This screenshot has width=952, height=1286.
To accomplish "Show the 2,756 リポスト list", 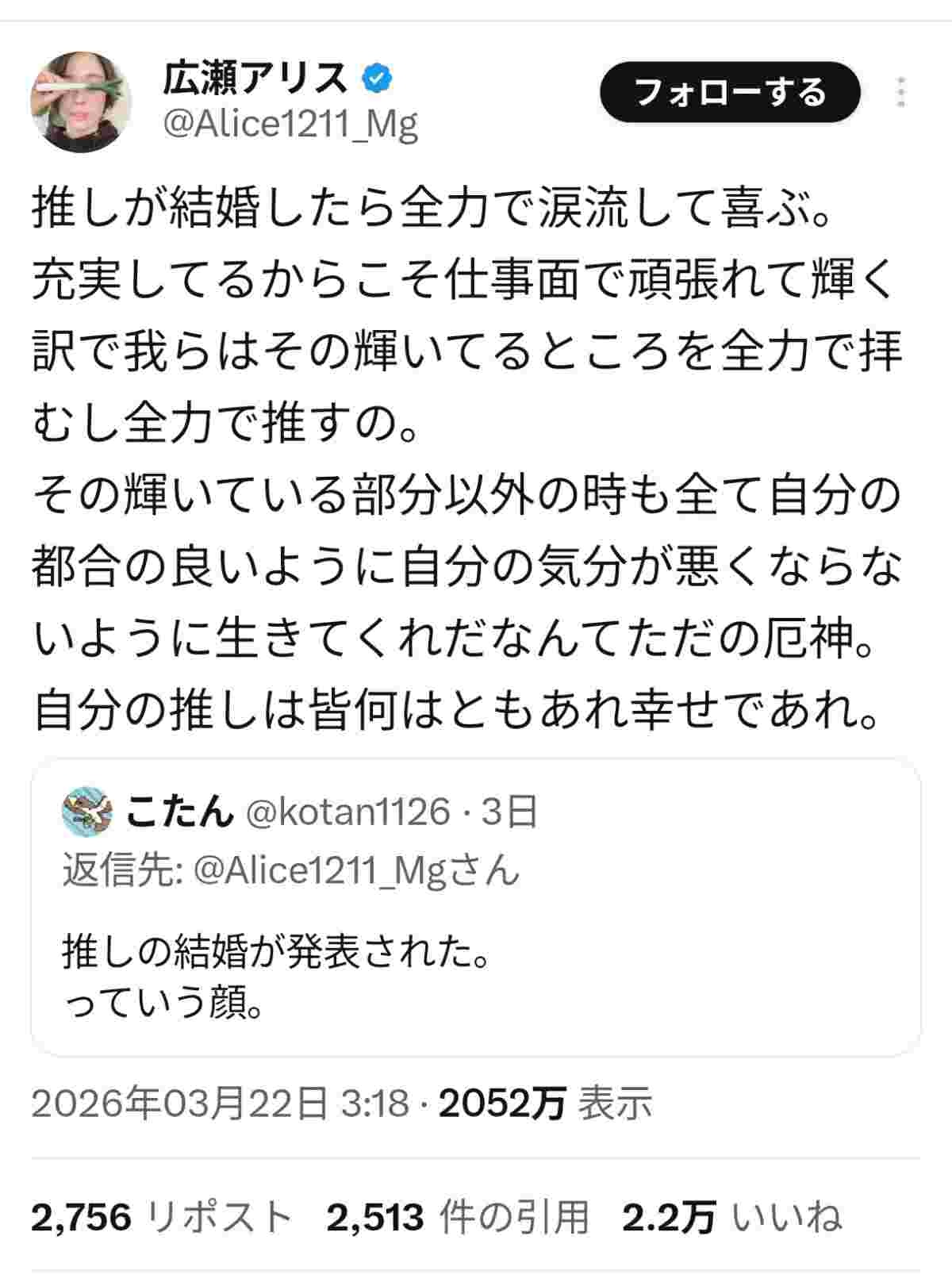I will (160, 1218).
